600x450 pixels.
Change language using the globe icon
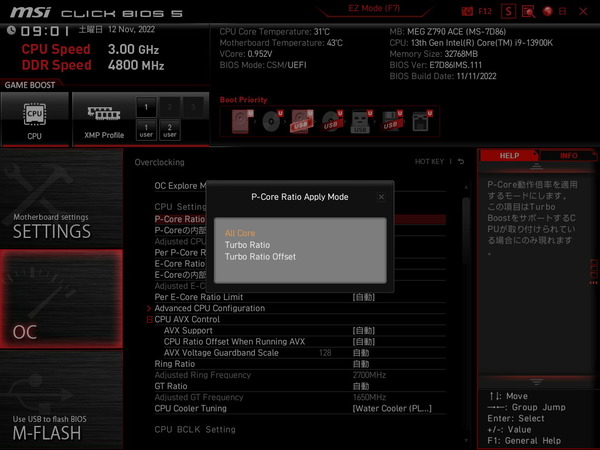pos(548,11)
